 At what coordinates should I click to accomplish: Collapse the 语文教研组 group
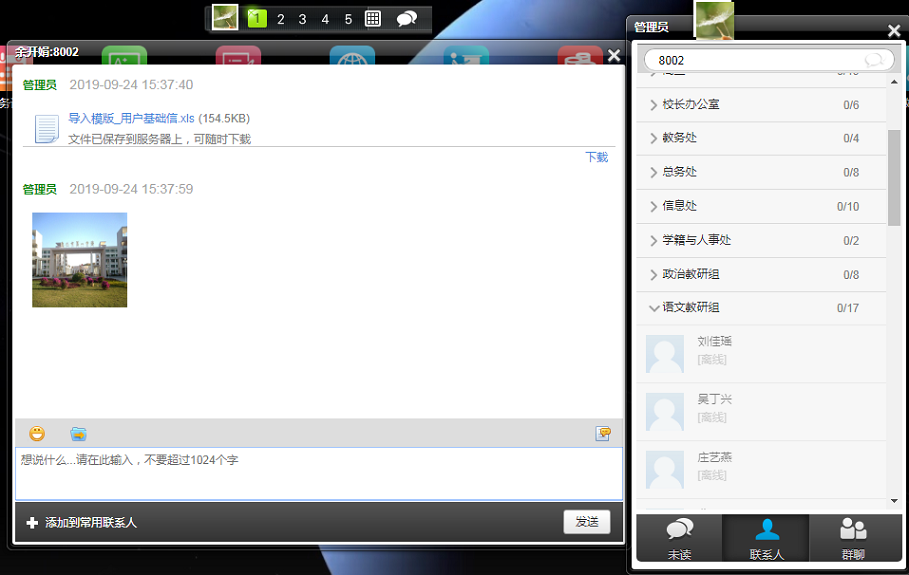pyautogui.click(x=654, y=308)
